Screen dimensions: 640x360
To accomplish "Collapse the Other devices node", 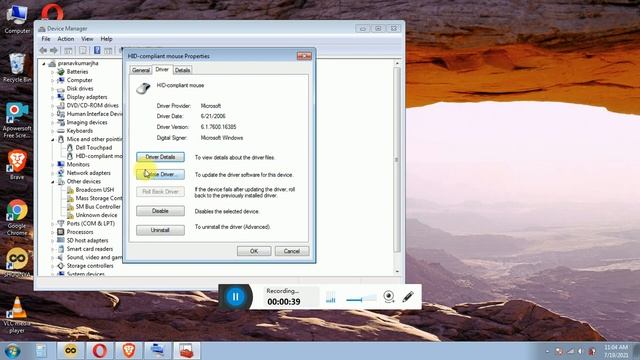I will (53, 182).
